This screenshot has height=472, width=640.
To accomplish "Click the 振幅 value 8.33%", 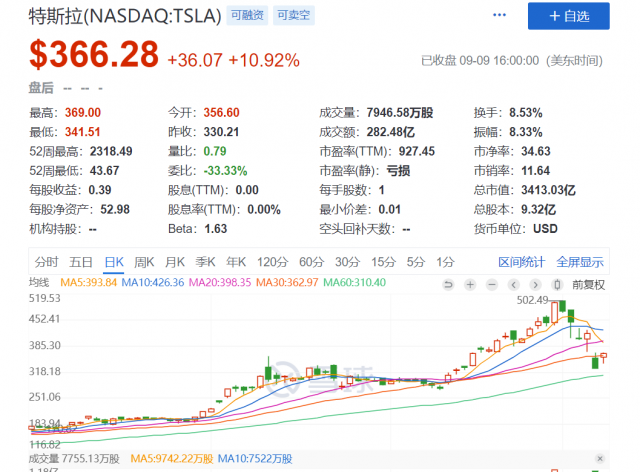I will 525,132.
